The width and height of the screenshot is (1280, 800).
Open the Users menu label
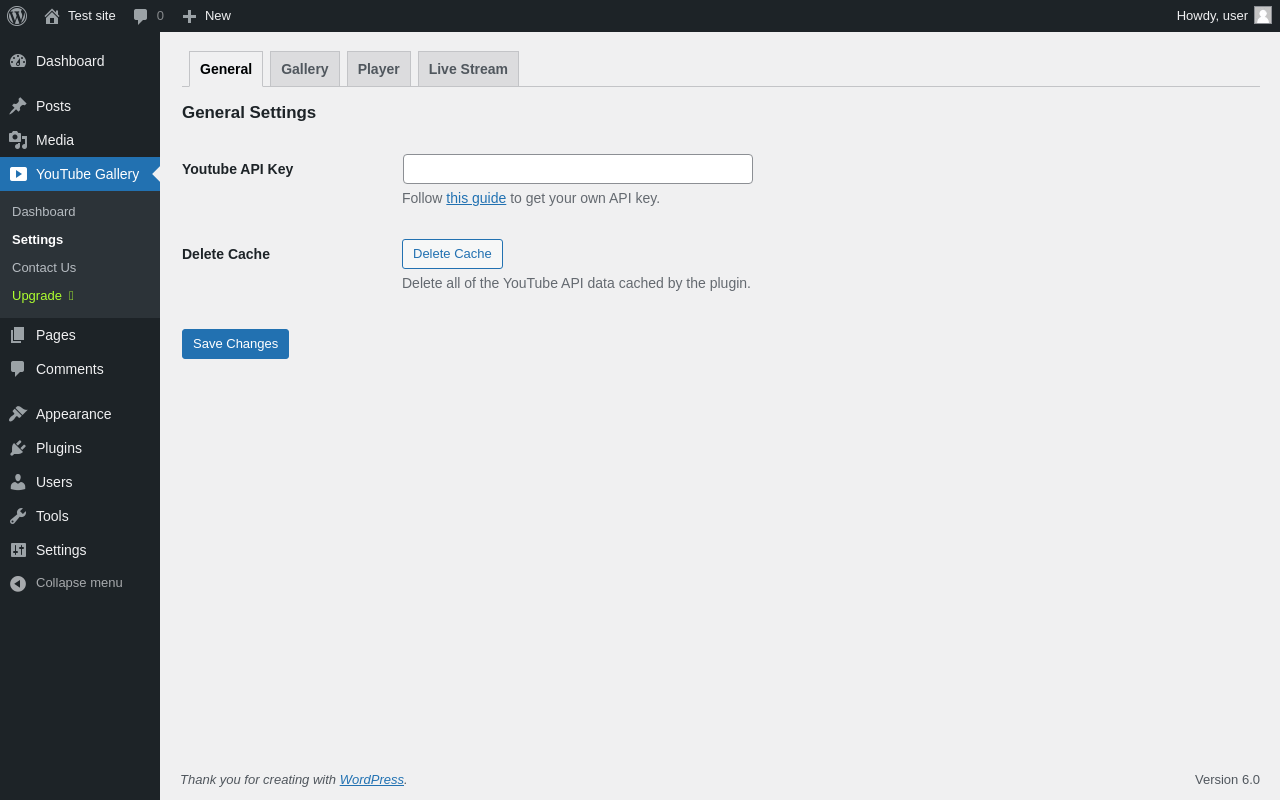click(x=54, y=482)
